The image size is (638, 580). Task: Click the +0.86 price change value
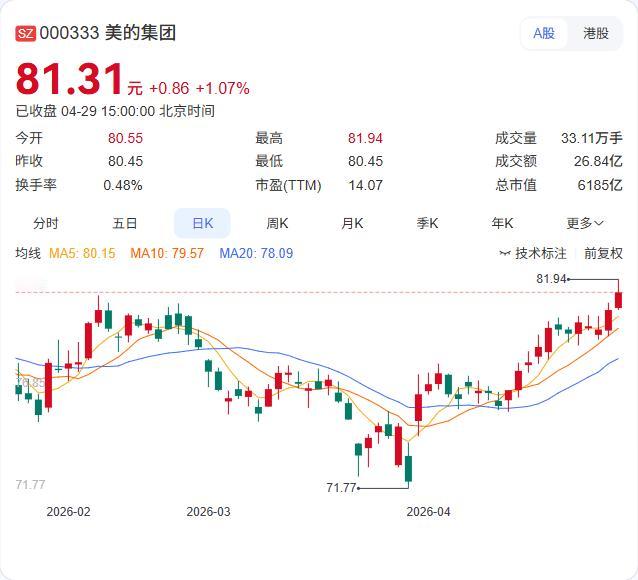pyautogui.click(x=169, y=88)
